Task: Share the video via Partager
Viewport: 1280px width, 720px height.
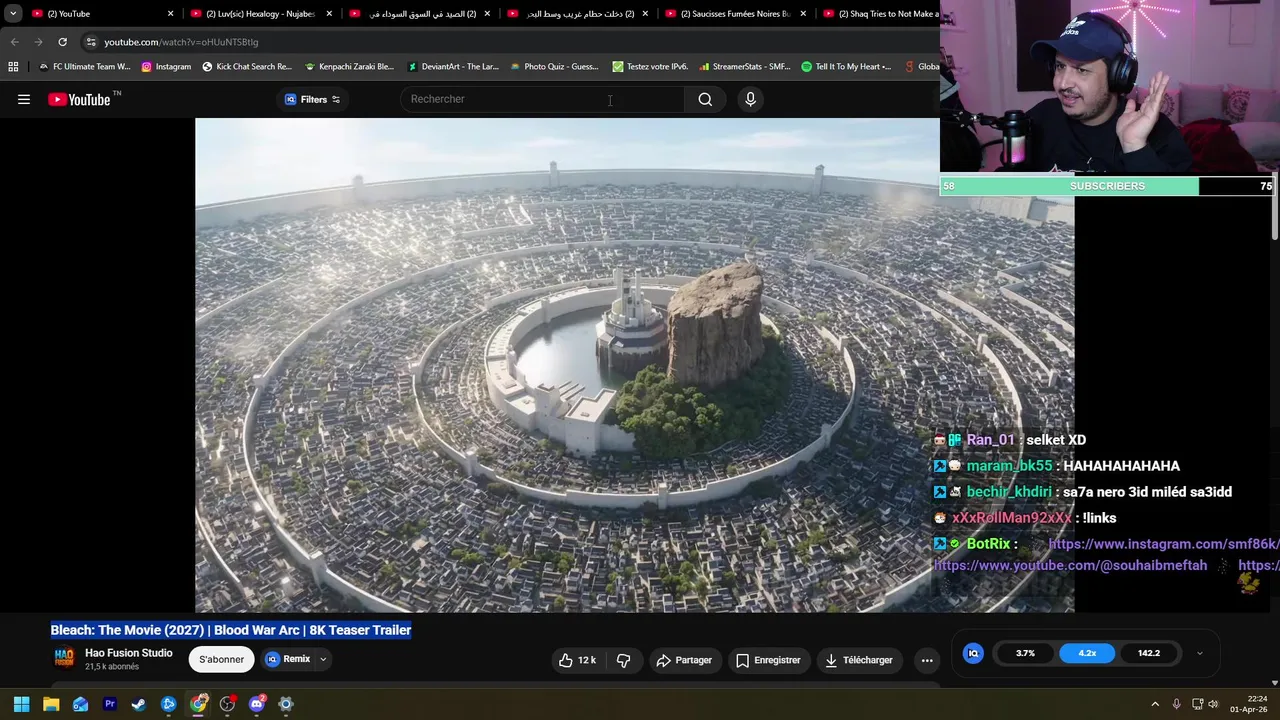Action: pos(684,660)
